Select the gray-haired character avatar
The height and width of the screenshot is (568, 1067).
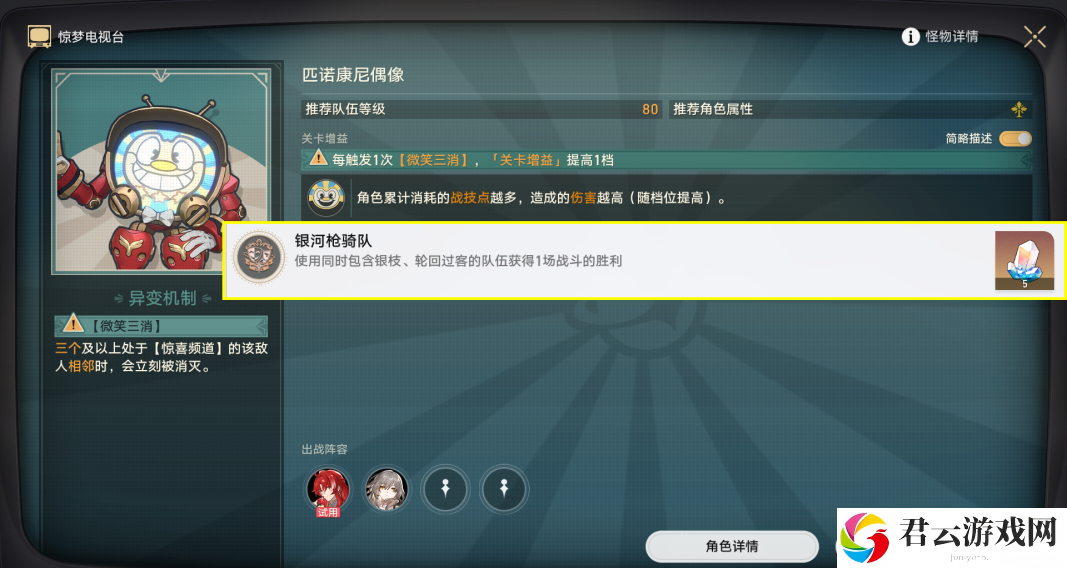pyautogui.click(x=387, y=489)
